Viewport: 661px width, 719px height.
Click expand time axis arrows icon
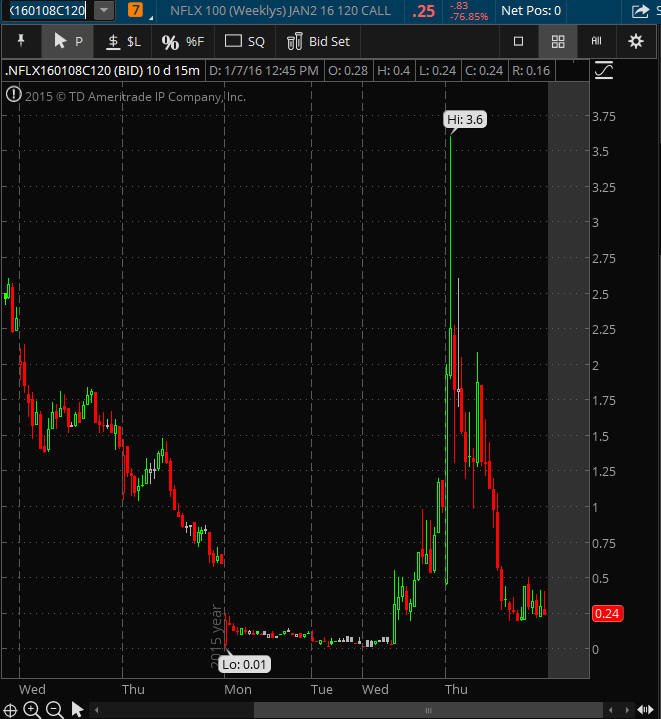(x=645, y=710)
